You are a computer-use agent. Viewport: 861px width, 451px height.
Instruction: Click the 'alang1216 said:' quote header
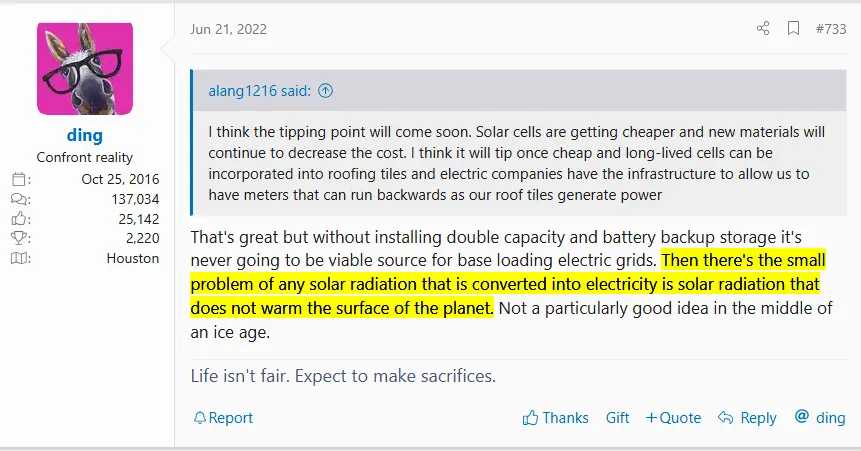pyautogui.click(x=261, y=91)
